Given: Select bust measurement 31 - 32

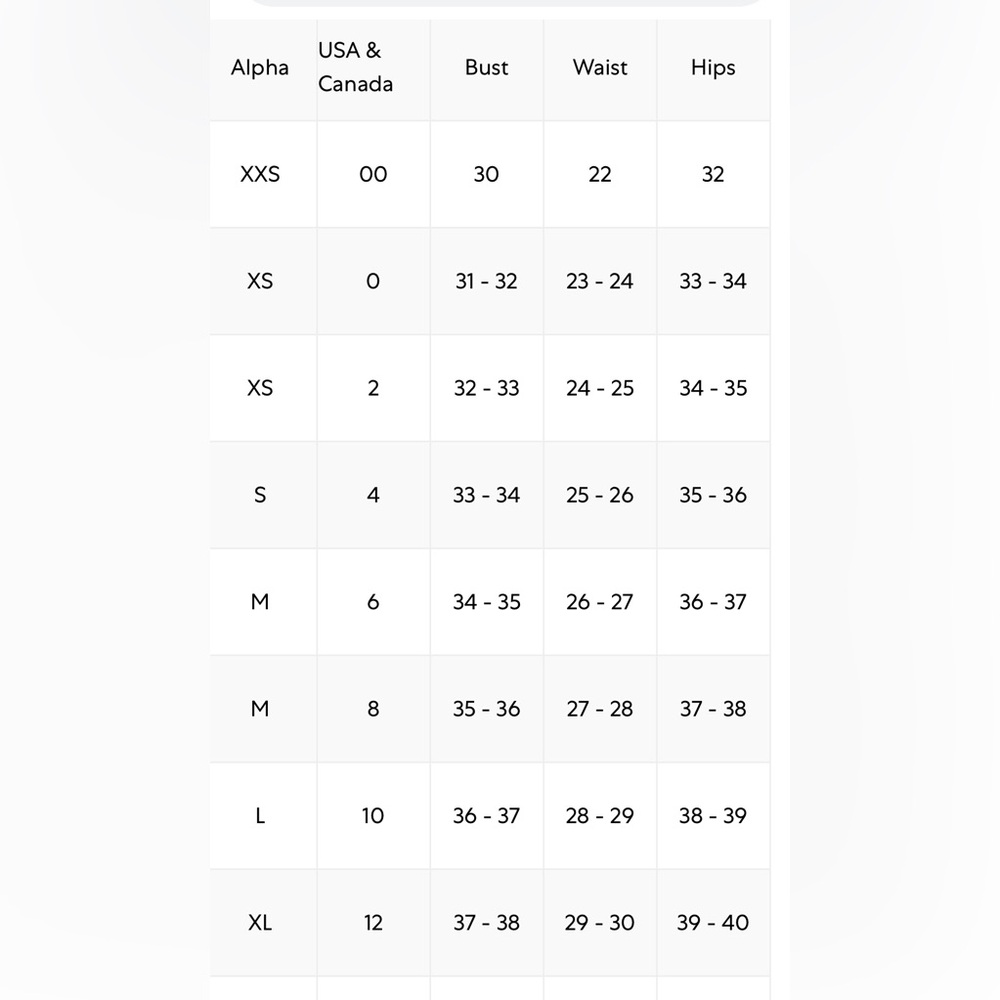Looking at the screenshot, I should (486, 281).
